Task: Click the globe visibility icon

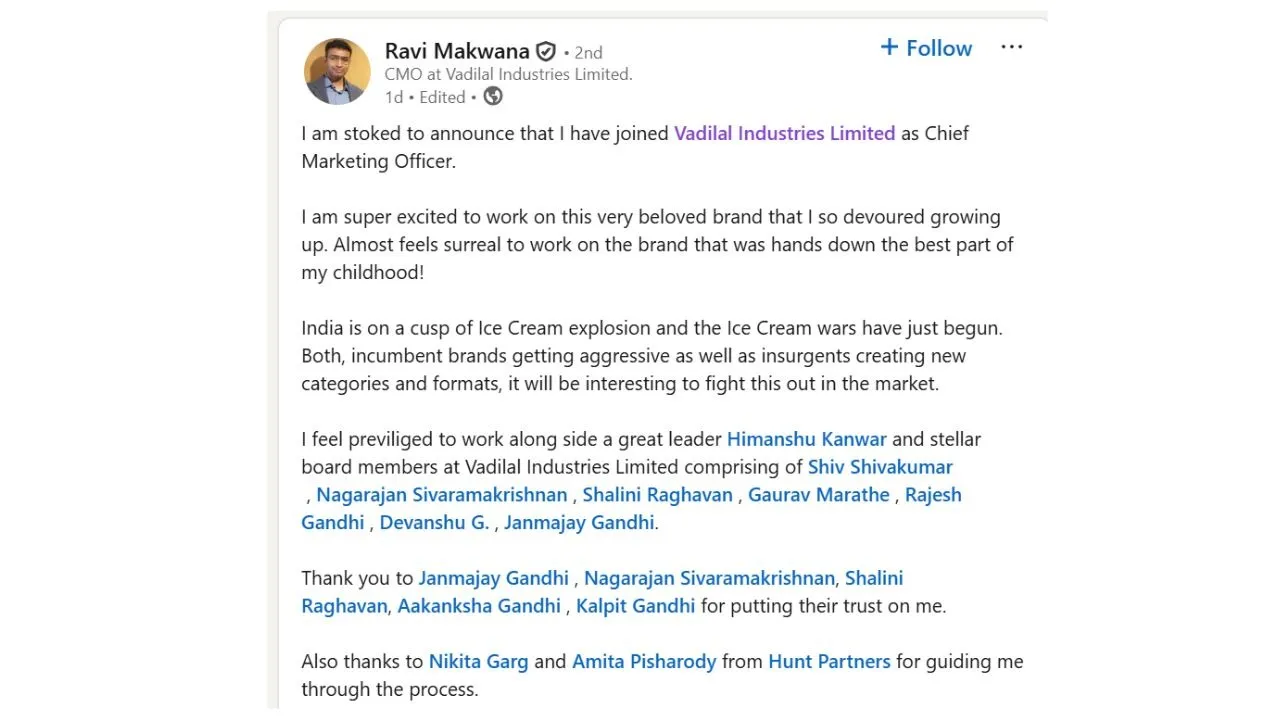Action: coord(493,97)
